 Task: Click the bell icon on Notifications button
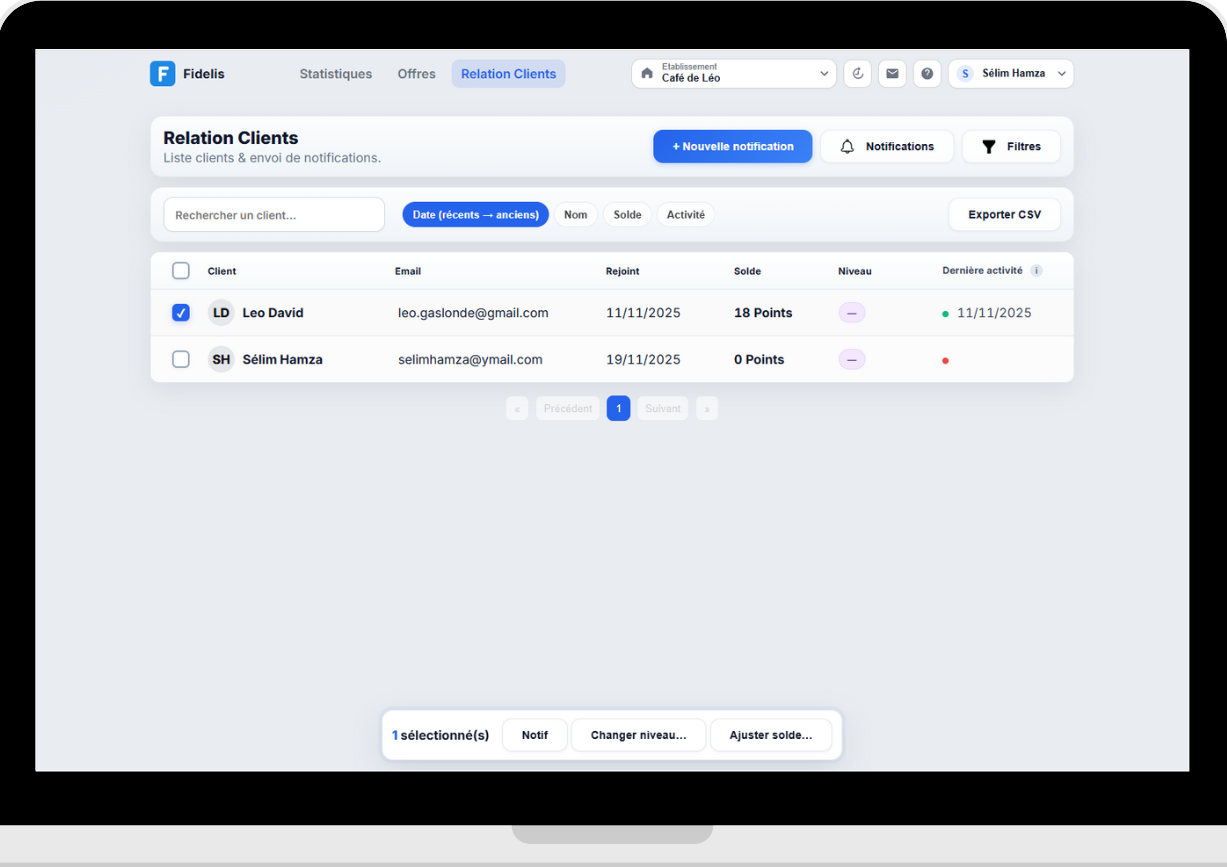[848, 146]
